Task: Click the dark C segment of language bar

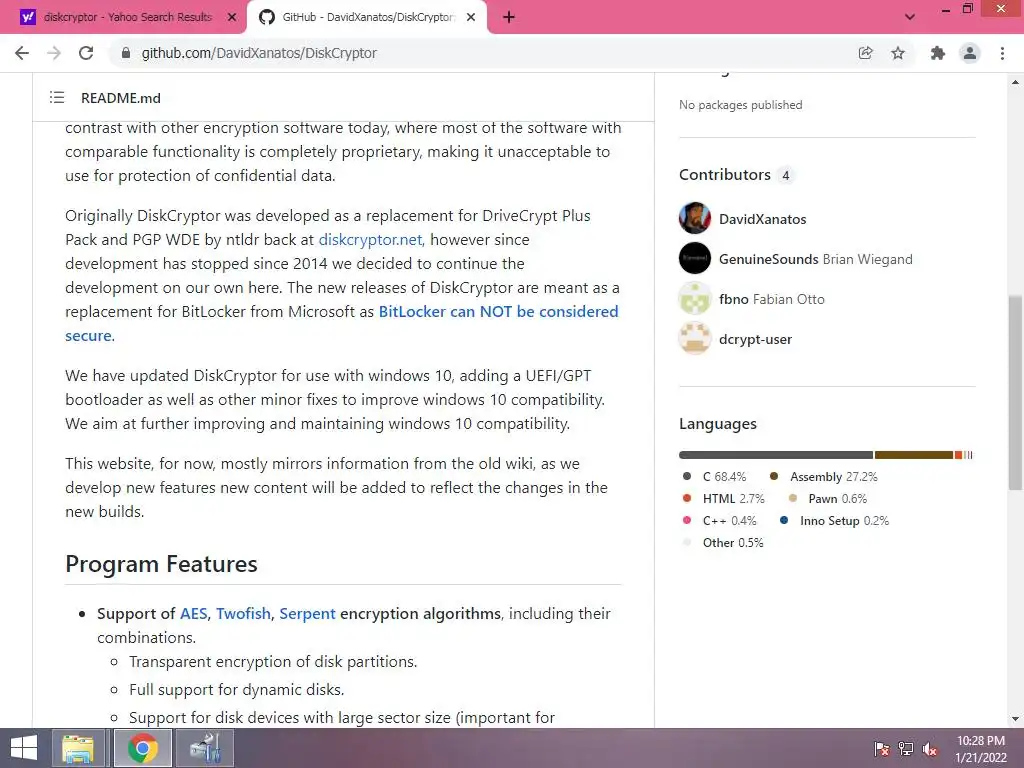Action: tap(776, 455)
